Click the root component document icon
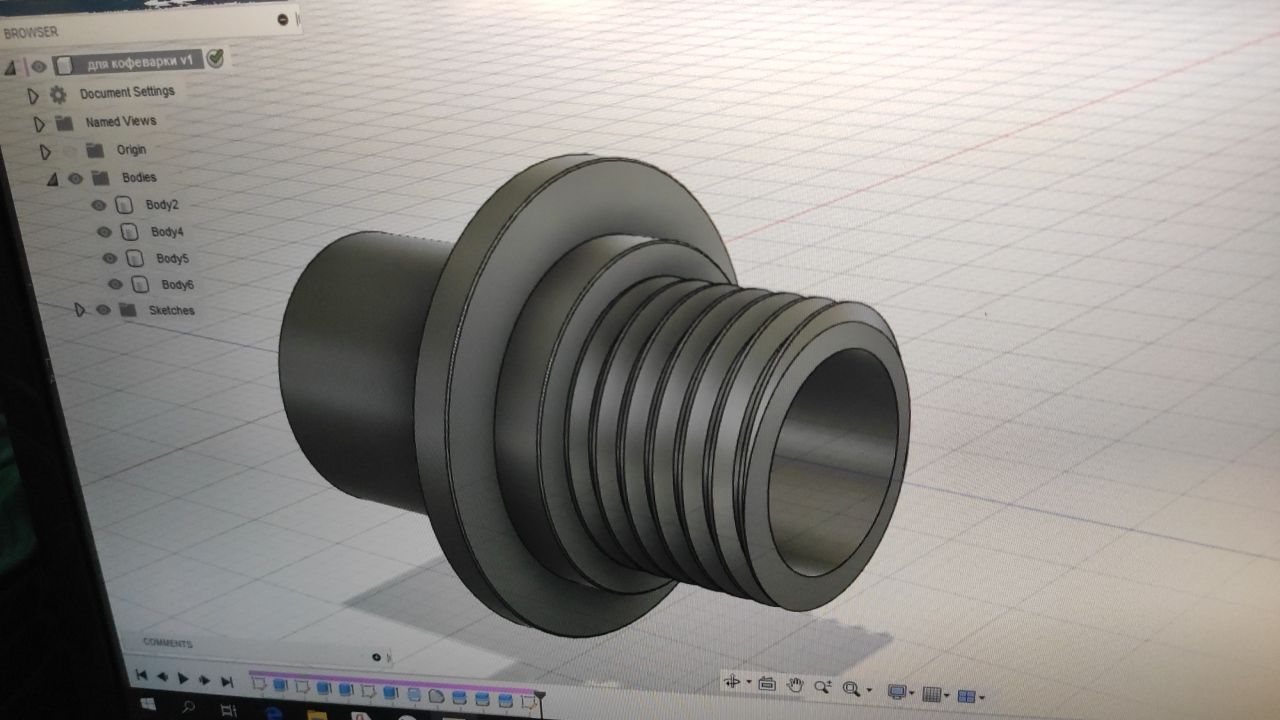 coord(65,66)
